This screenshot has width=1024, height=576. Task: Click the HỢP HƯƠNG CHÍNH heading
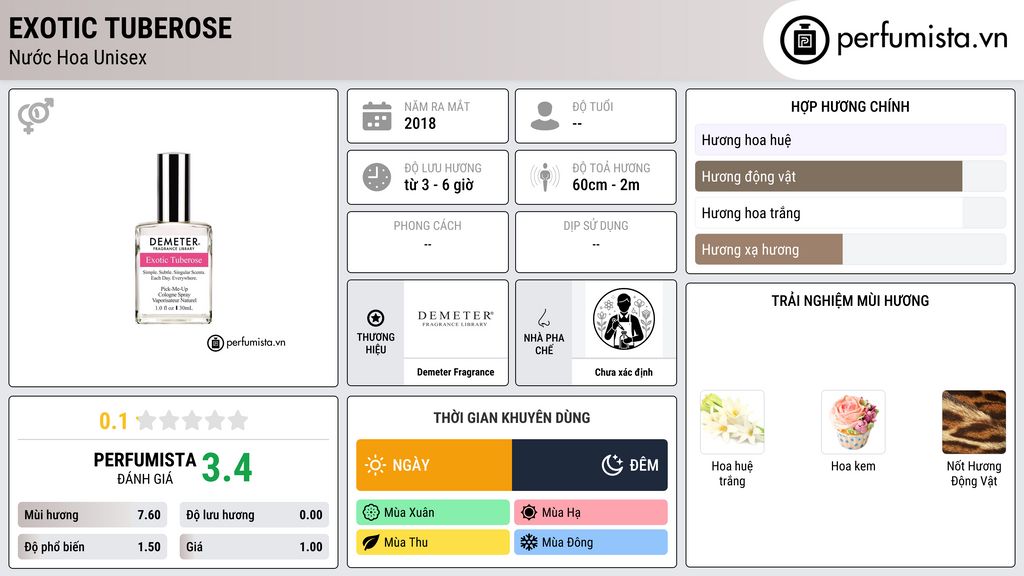click(x=850, y=106)
